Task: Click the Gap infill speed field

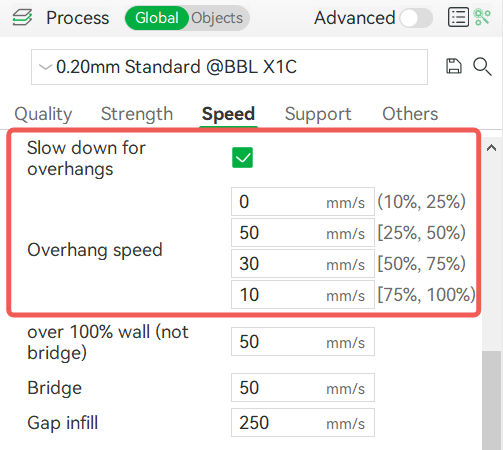Action: click(303, 423)
